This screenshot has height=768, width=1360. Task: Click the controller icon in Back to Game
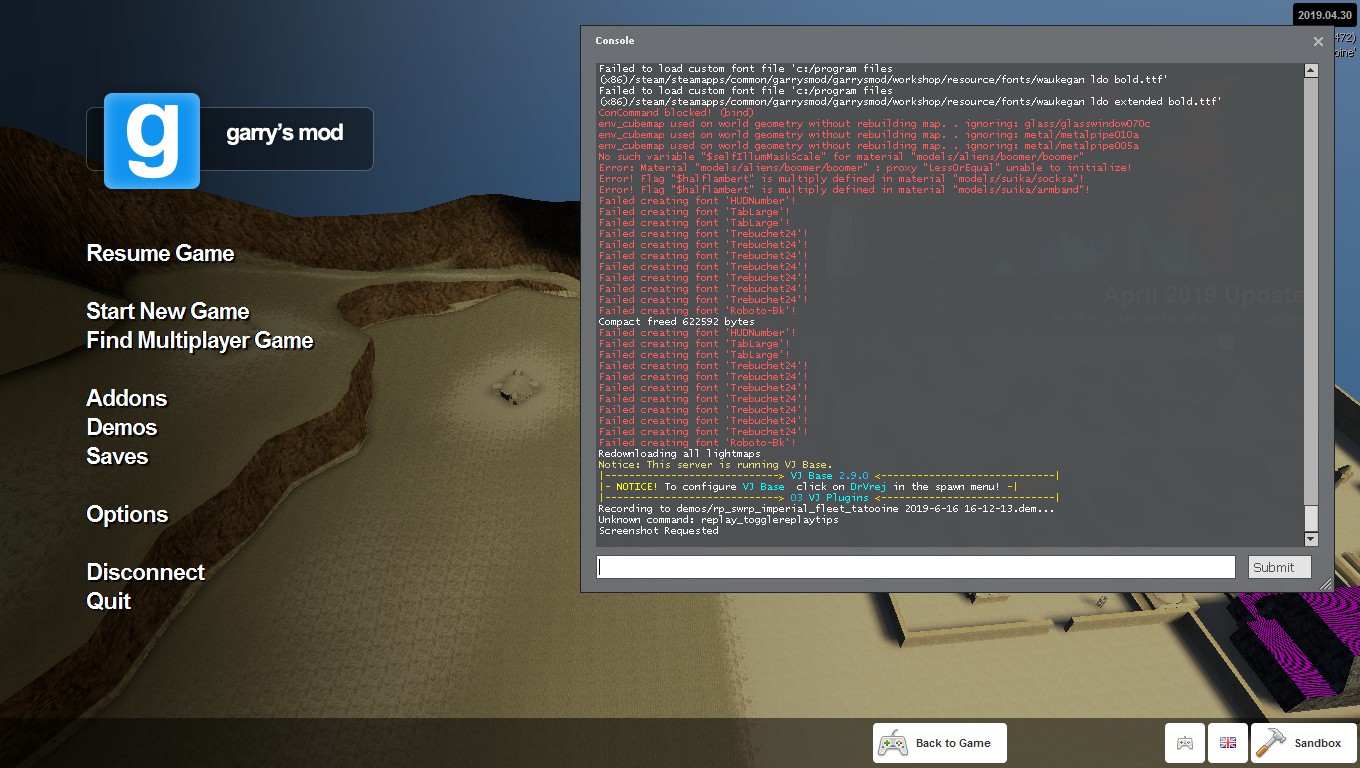pos(893,743)
